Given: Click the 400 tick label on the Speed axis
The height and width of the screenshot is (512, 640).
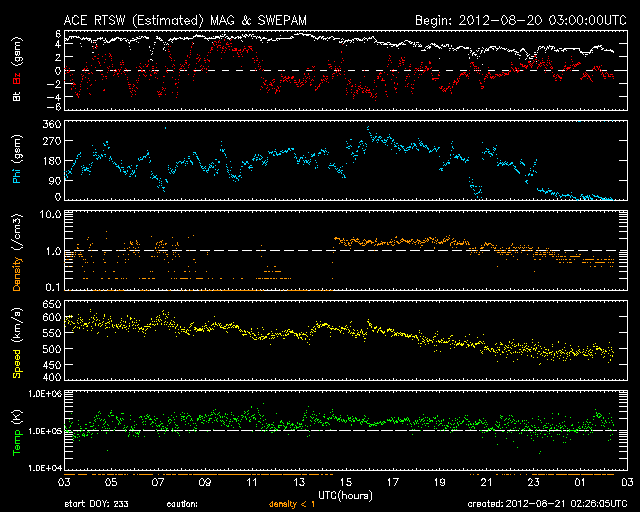Looking at the screenshot, I should [51, 376].
